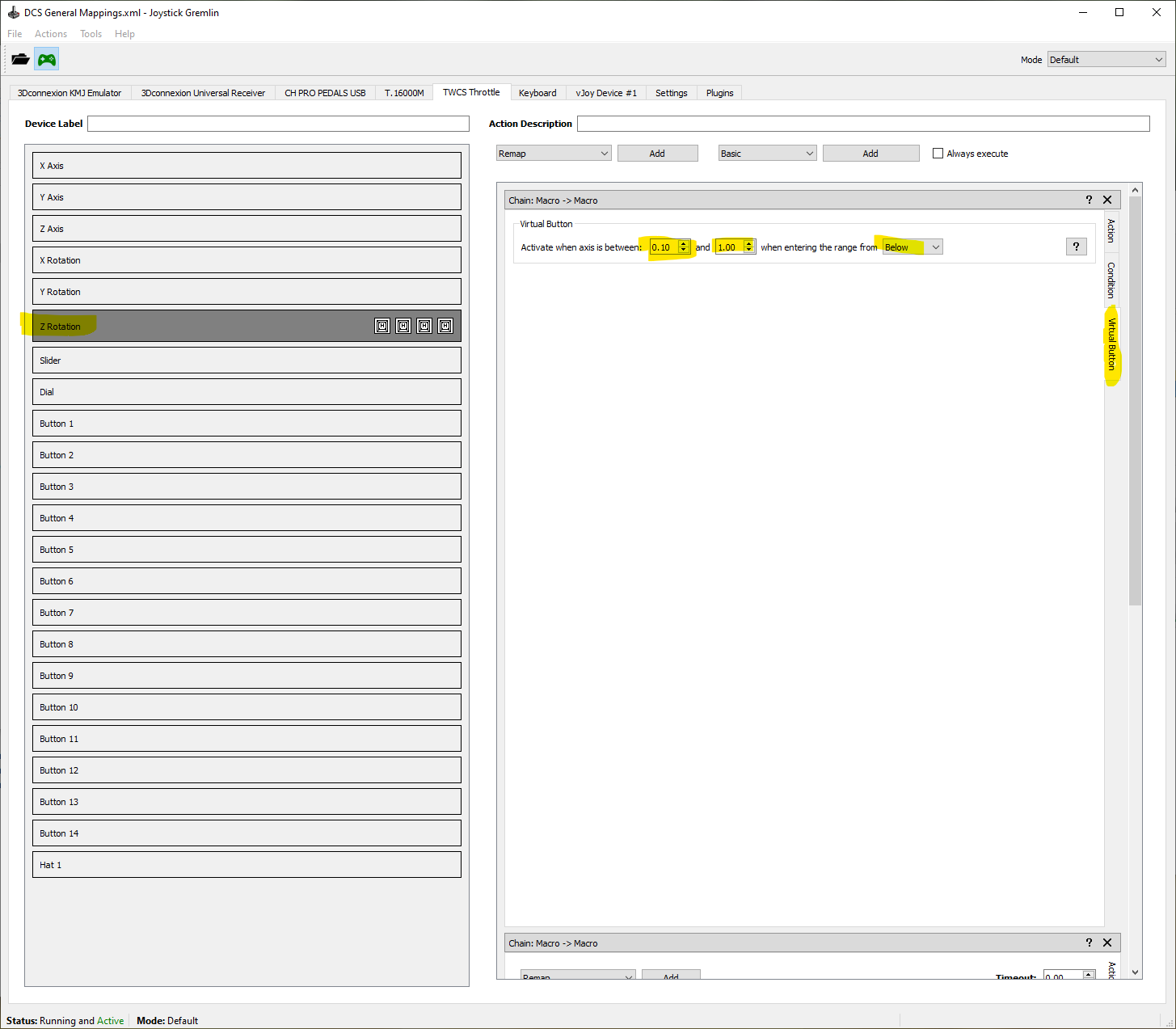Click into the Device Label field
Image resolution: width=1176 pixels, height=1029 pixels.
tap(278, 124)
